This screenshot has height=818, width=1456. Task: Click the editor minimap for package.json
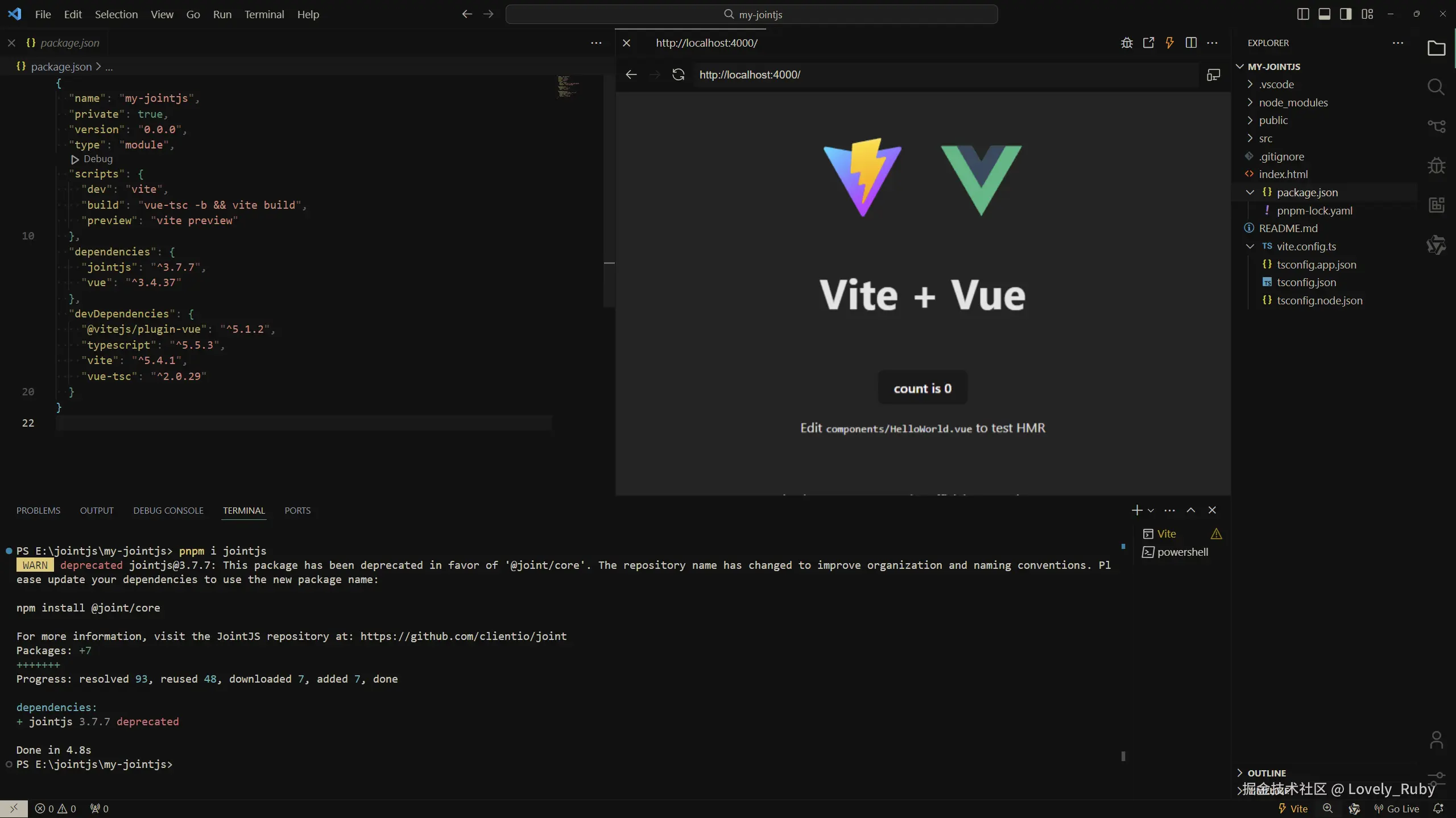point(569,86)
